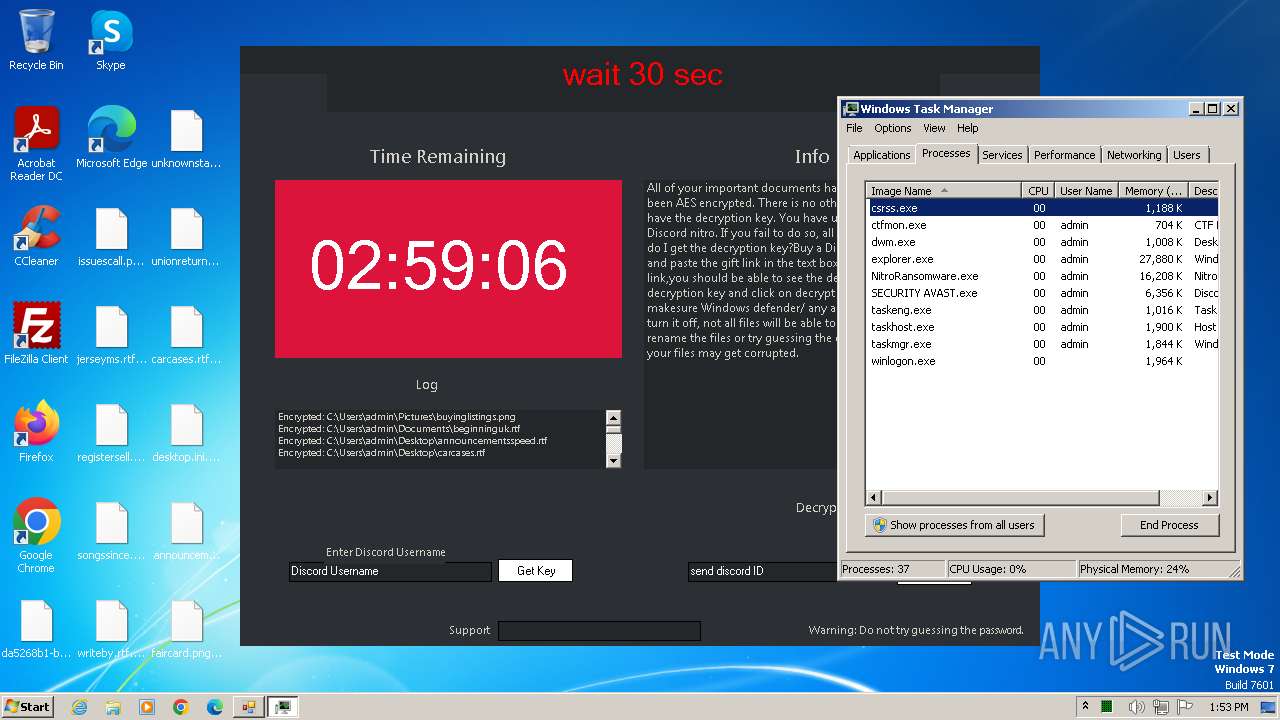Image resolution: width=1280 pixels, height=720 pixels.
Task: Switch to the Networking tab
Action: [1134, 155]
